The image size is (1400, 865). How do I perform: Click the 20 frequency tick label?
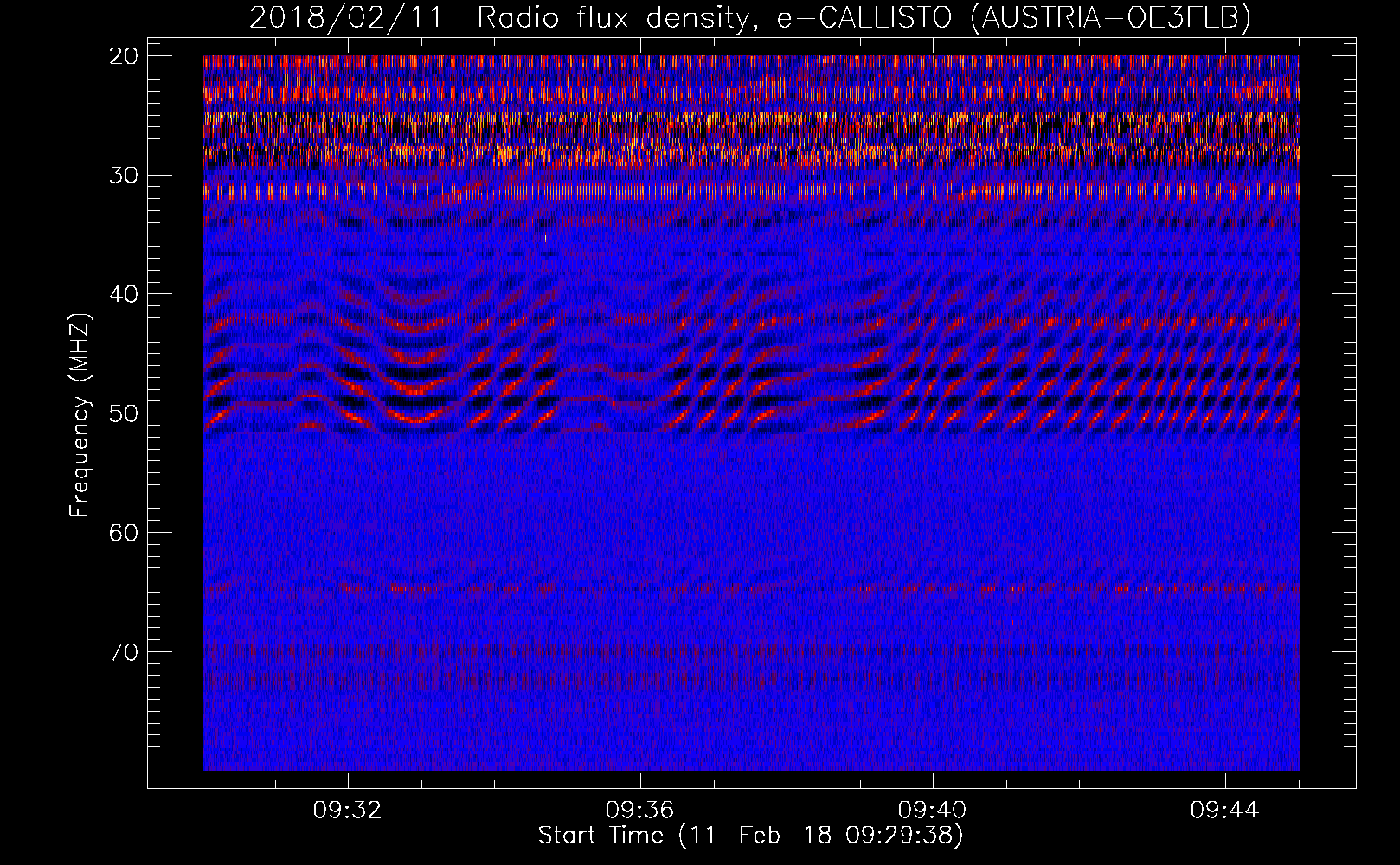125,56
